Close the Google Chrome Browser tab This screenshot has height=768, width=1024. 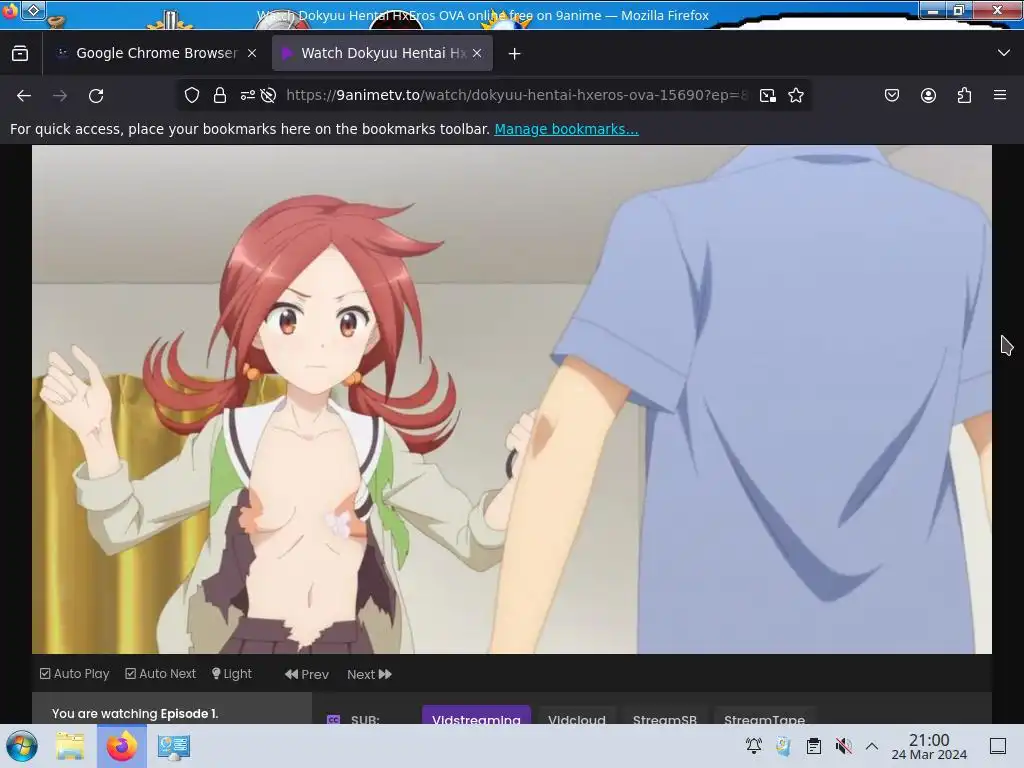[x=252, y=54]
